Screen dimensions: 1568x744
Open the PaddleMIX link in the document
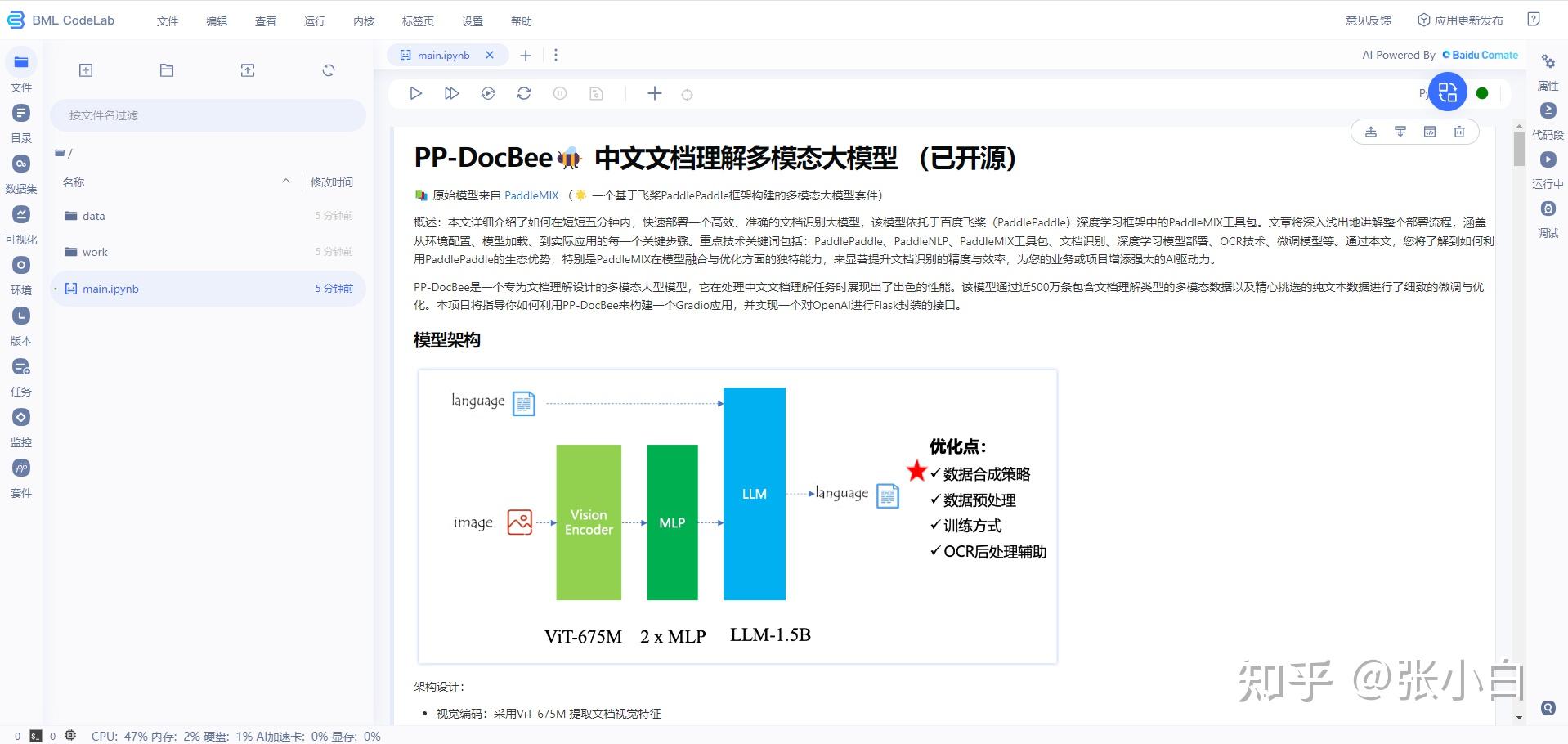tap(531, 195)
